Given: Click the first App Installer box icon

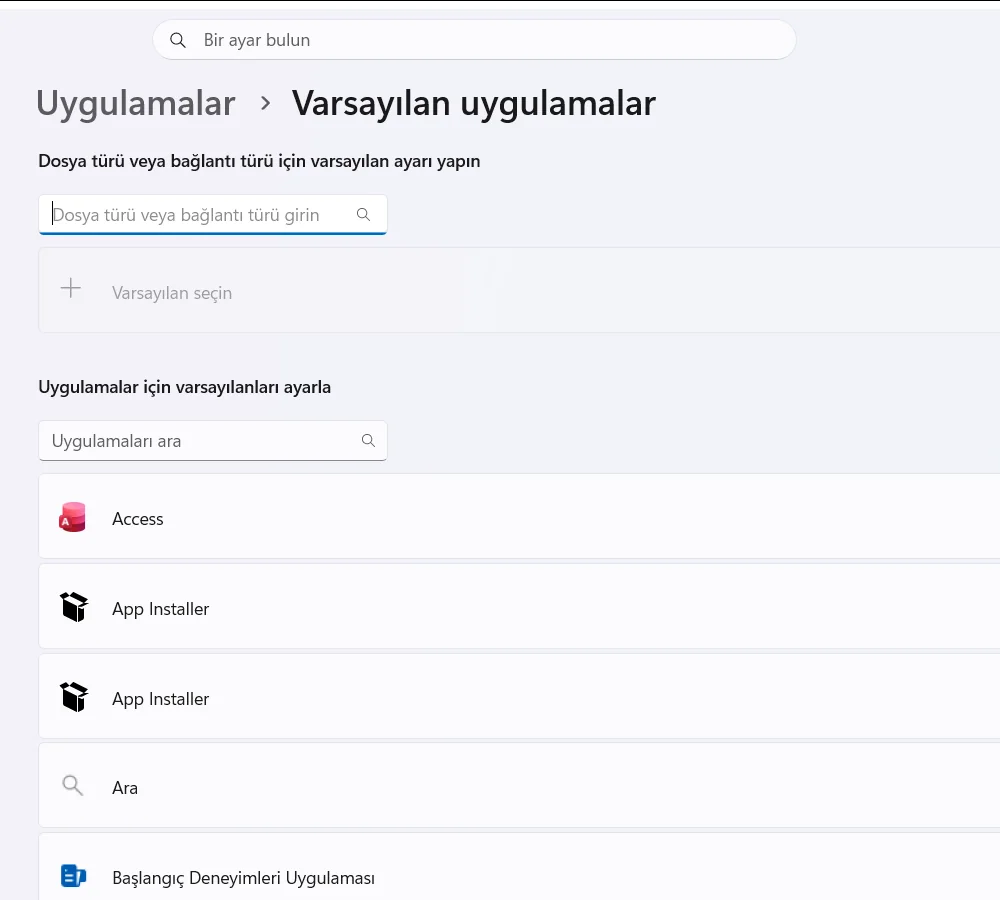Looking at the screenshot, I should click(74, 607).
